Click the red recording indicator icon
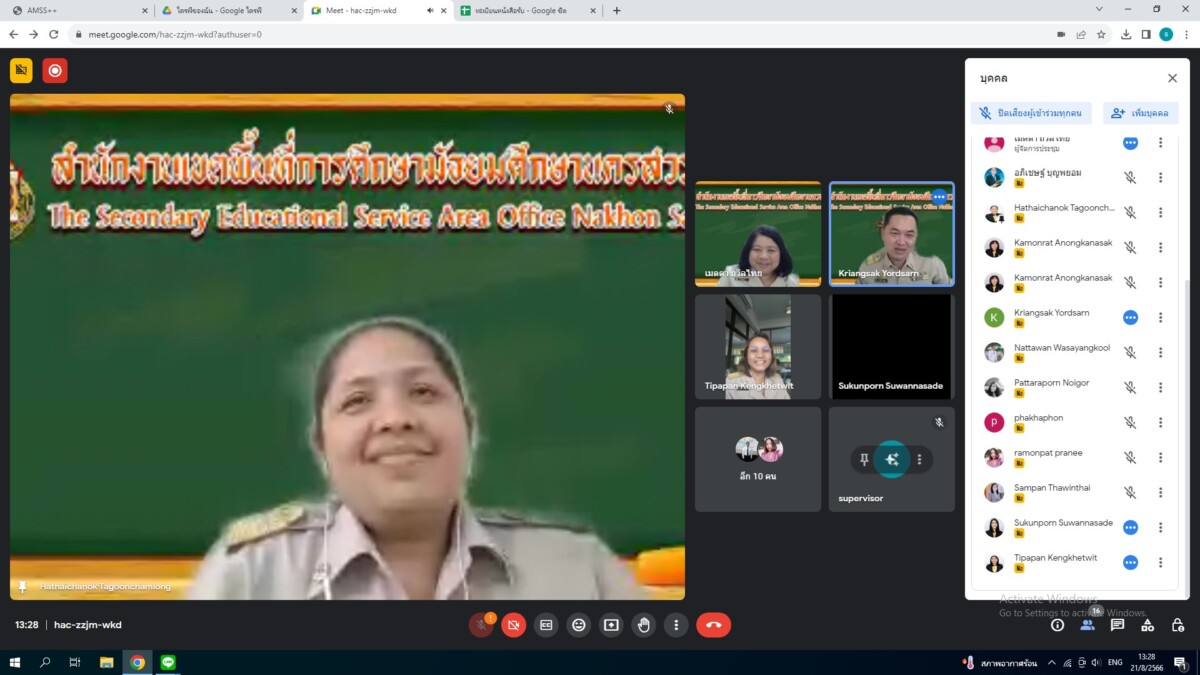The height and width of the screenshot is (675, 1200). coord(55,71)
